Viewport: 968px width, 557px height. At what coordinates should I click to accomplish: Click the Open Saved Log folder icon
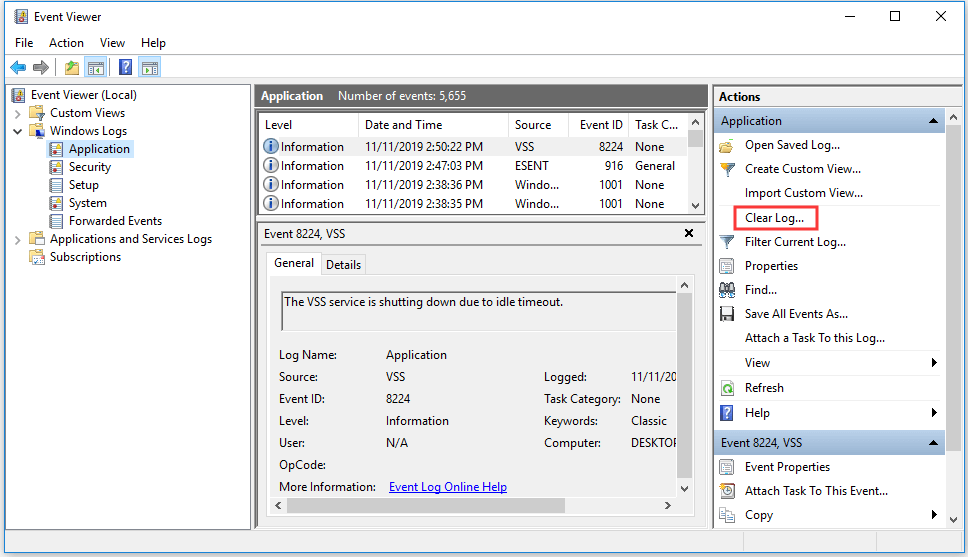(727, 145)
